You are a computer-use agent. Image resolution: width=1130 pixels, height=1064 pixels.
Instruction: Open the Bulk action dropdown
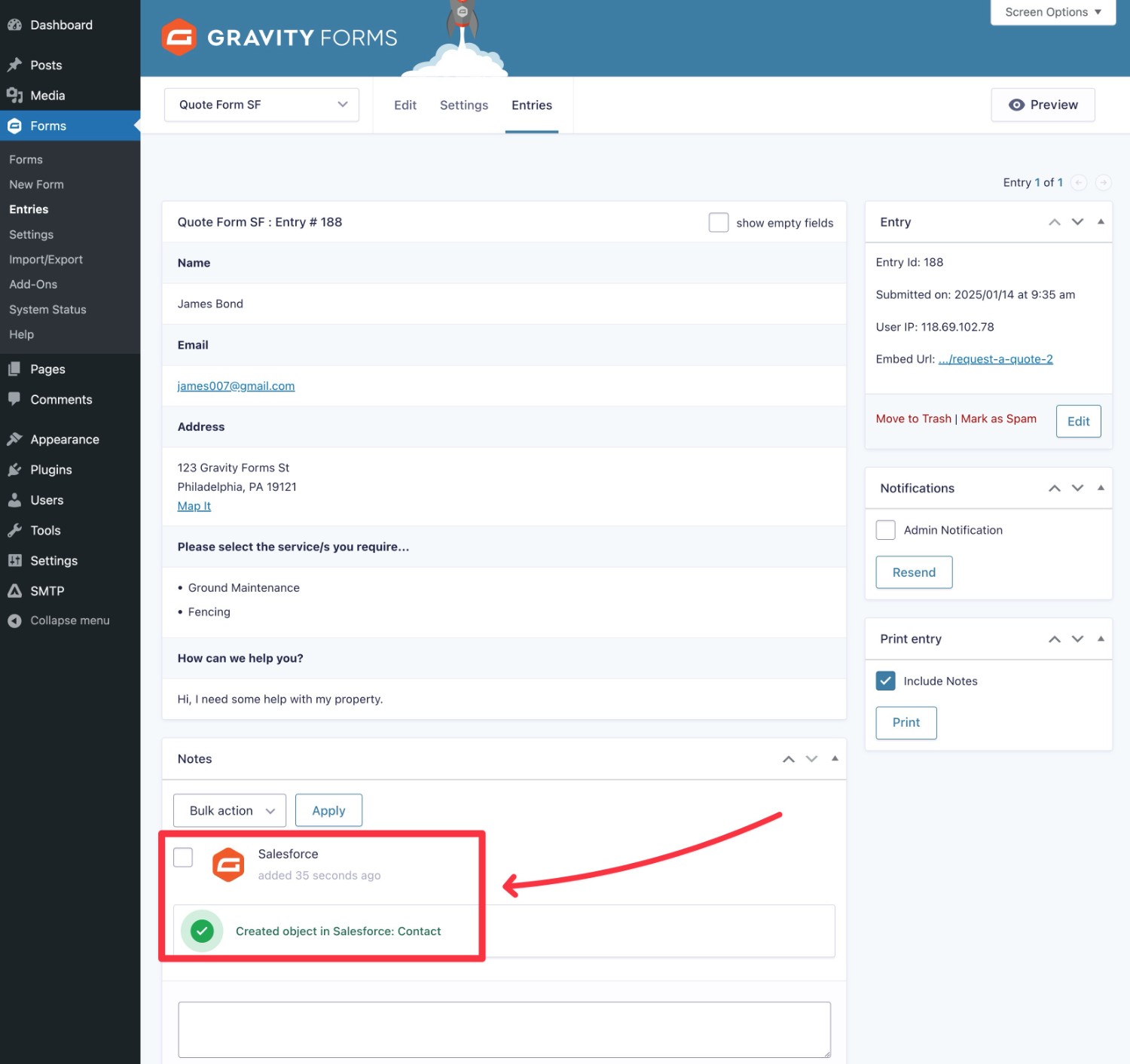coord(230,810)
